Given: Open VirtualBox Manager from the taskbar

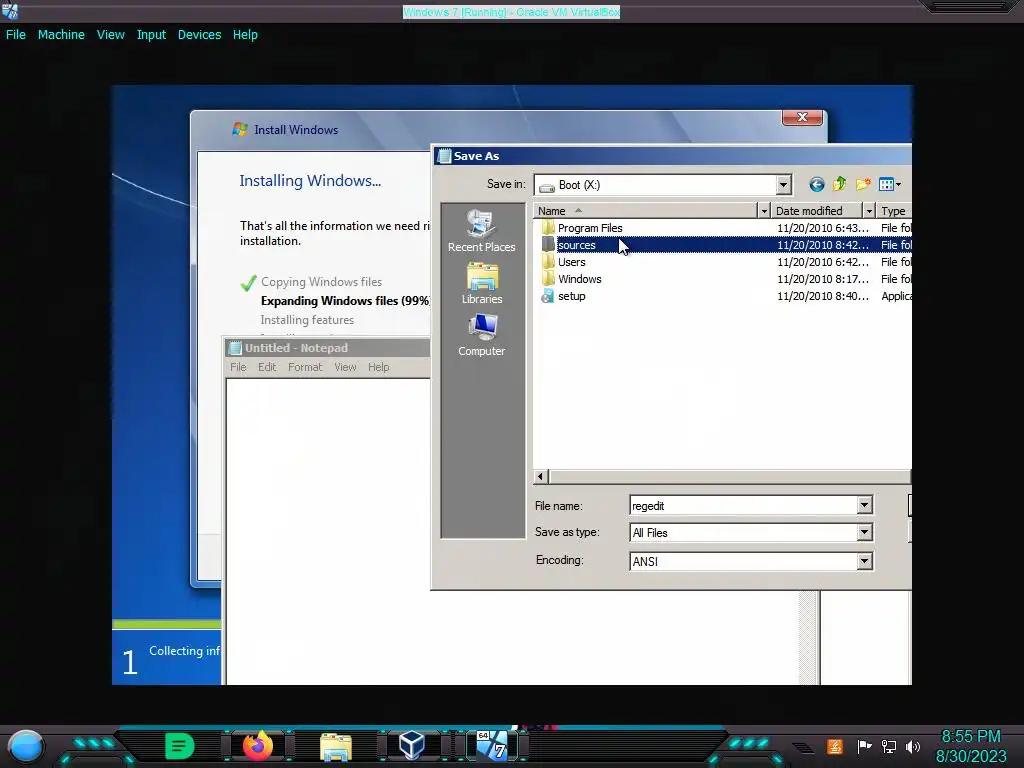Looking at the screenshot, I should (x=412, y=746).
